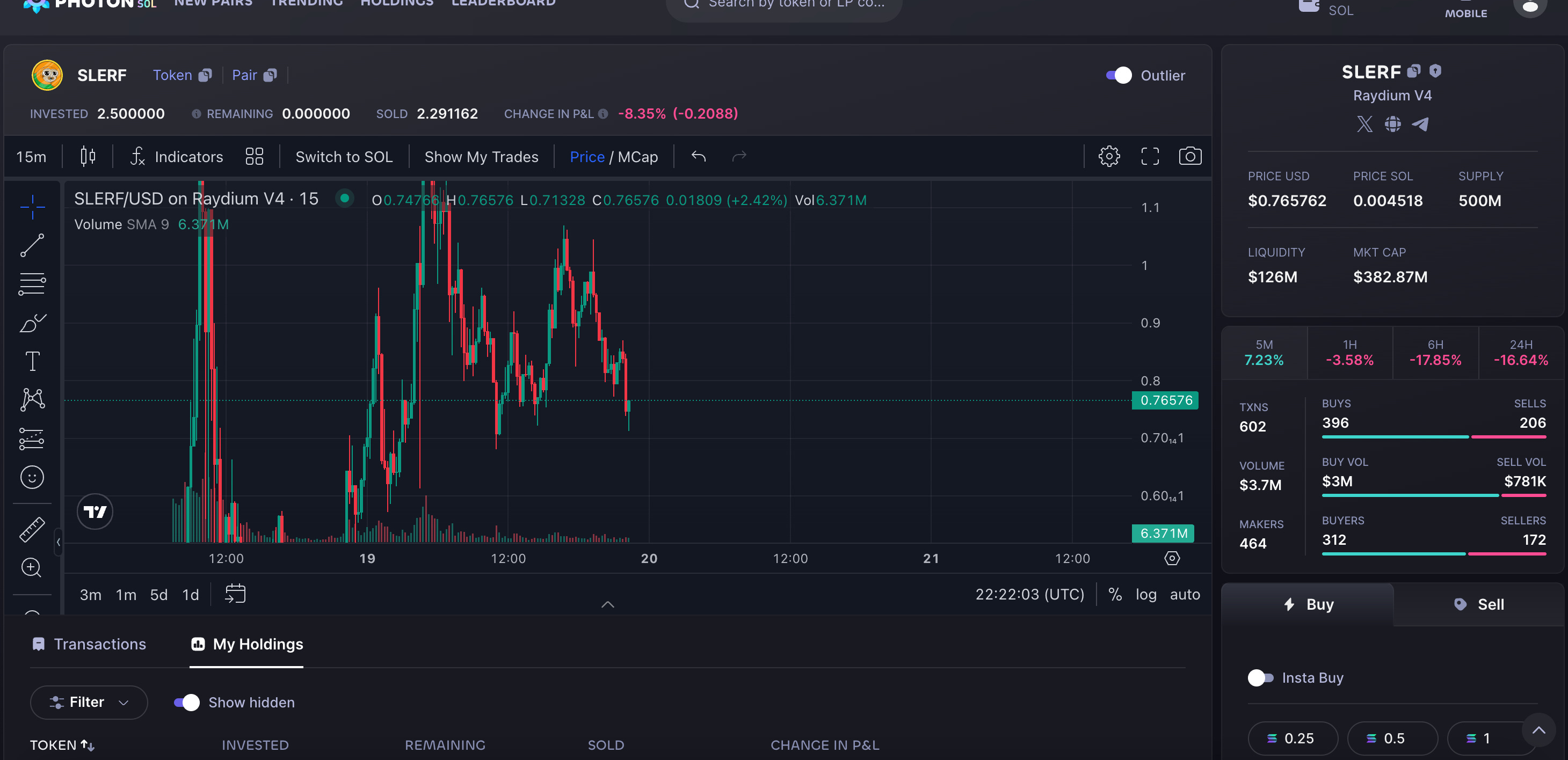Click the SLERF token avatar
This screenshot has height=760, width=1568.
tap(47, 75)
